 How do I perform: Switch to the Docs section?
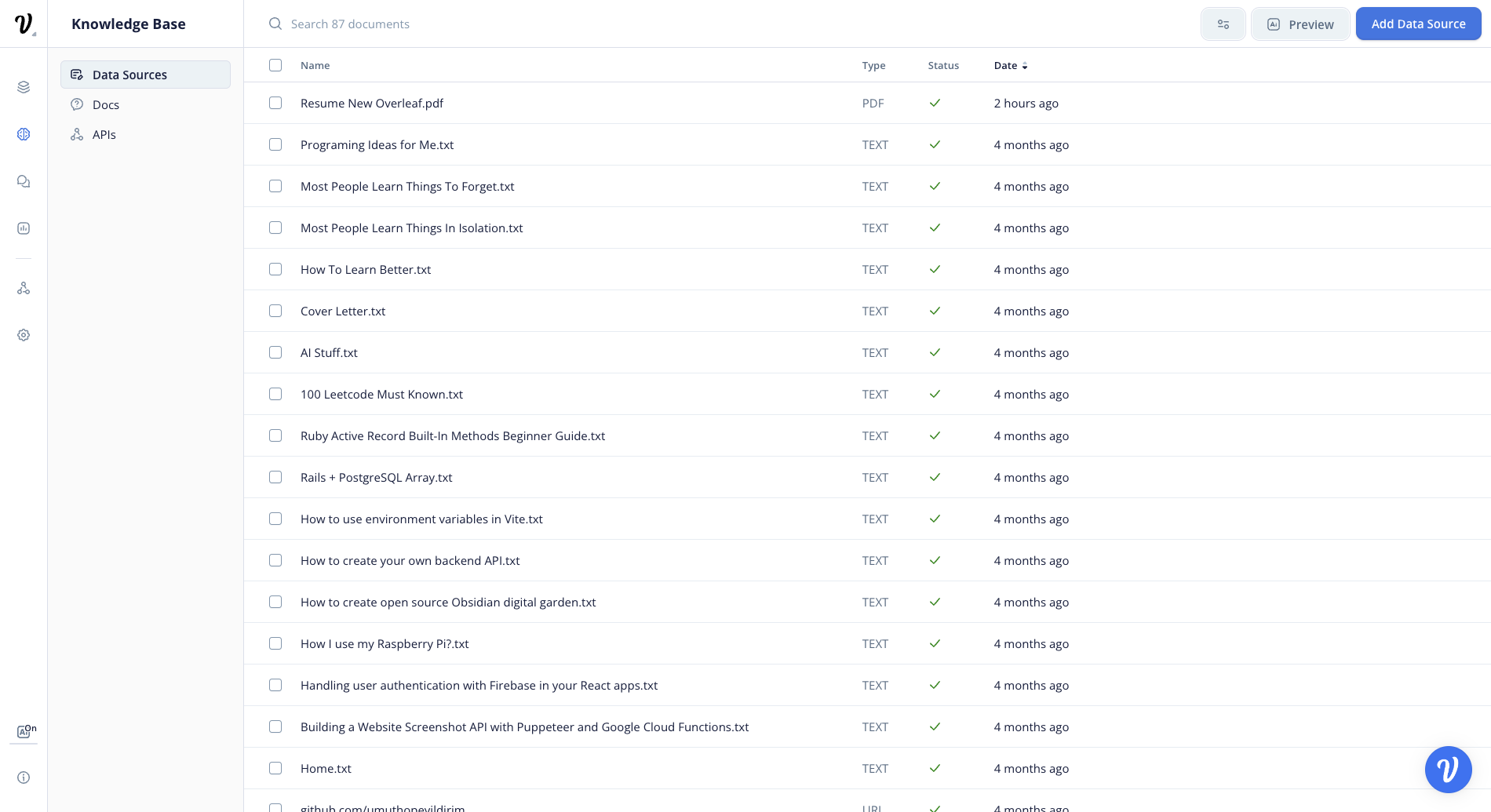click(x=105, y=104)
